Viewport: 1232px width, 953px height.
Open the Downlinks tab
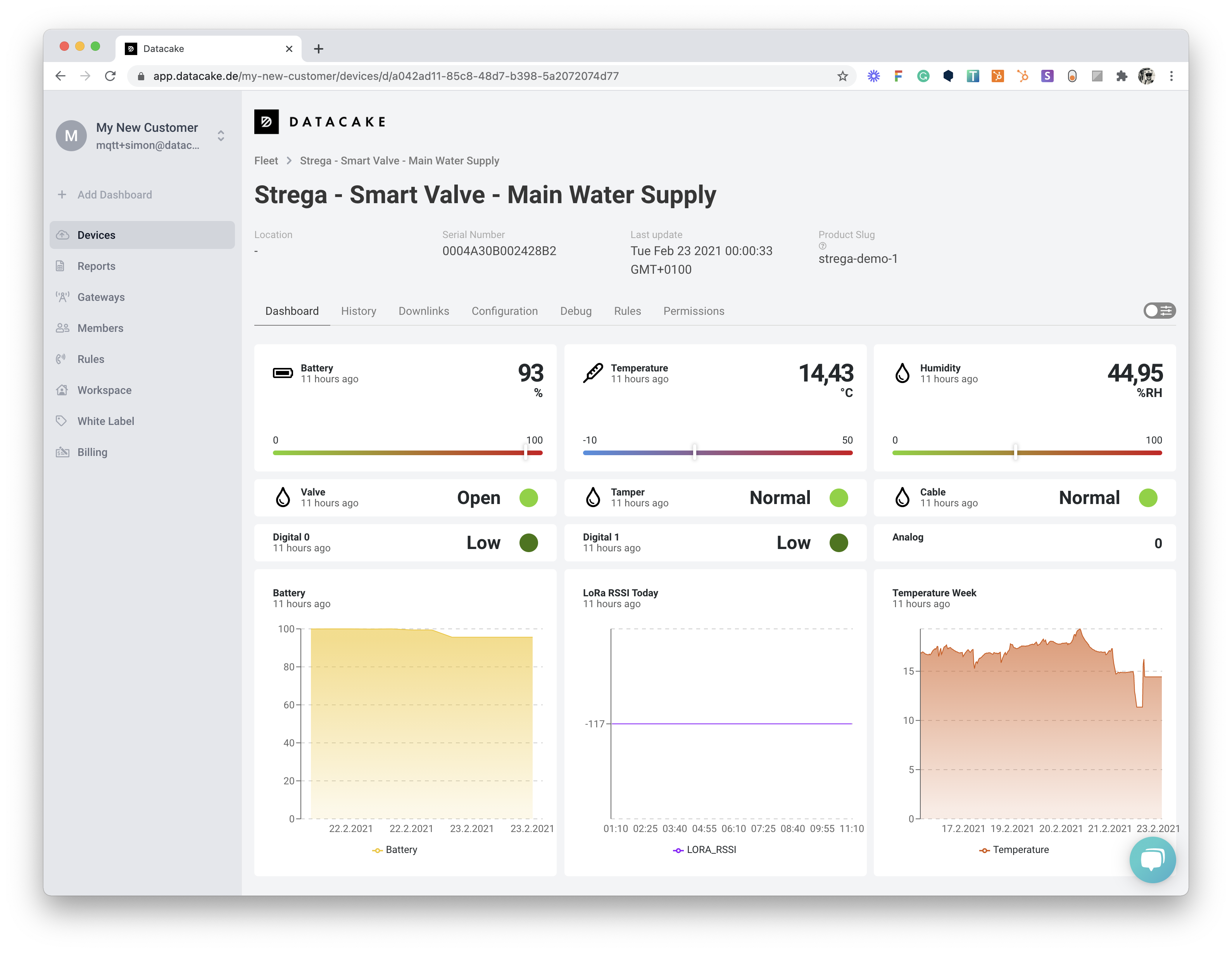pyautogui.click(x=424, y=311)
